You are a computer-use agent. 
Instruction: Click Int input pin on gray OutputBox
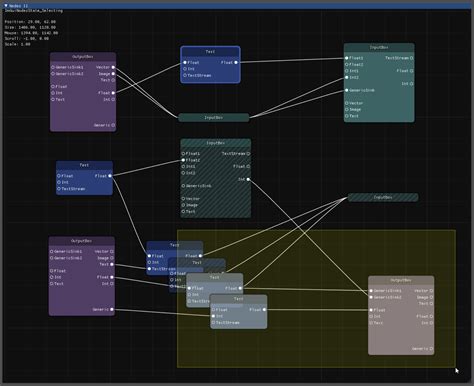pyautogui.click(x=371, y=316)
